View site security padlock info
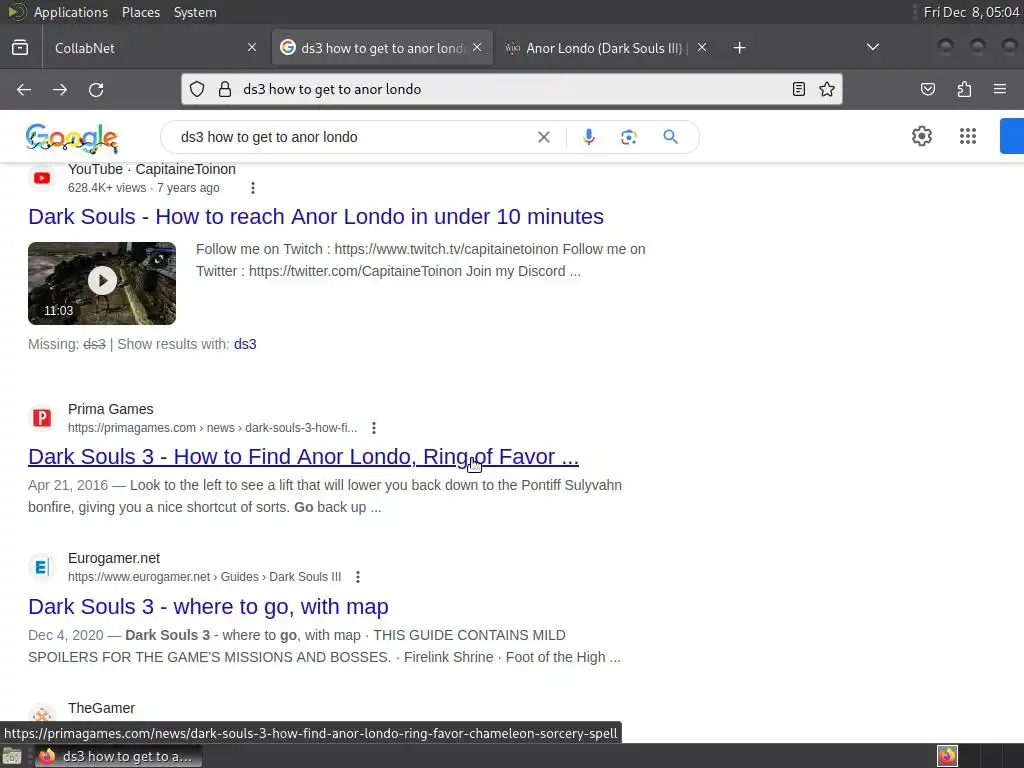The height and width of the screenshot is (768, 1024). pyautogui.click(x=225, y=89)
